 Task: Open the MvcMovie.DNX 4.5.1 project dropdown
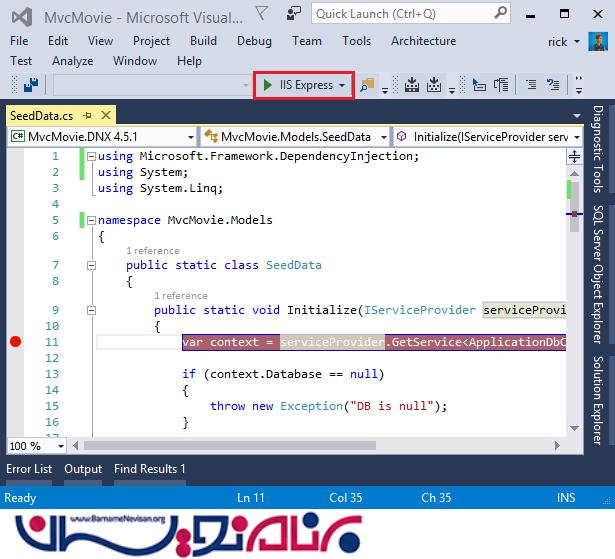pyautogui.click(x=101, y=137)
